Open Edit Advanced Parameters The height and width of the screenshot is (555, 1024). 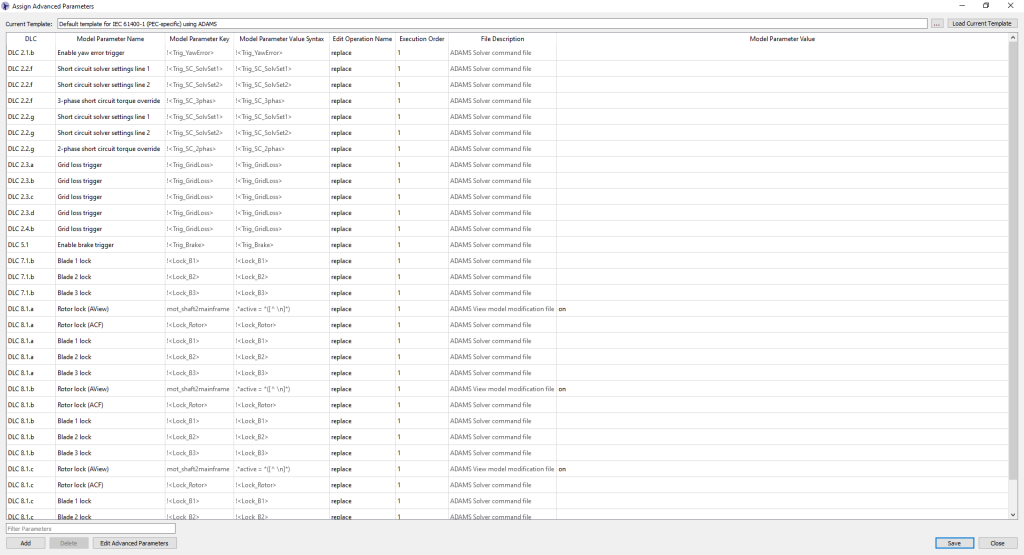(135, 543)
